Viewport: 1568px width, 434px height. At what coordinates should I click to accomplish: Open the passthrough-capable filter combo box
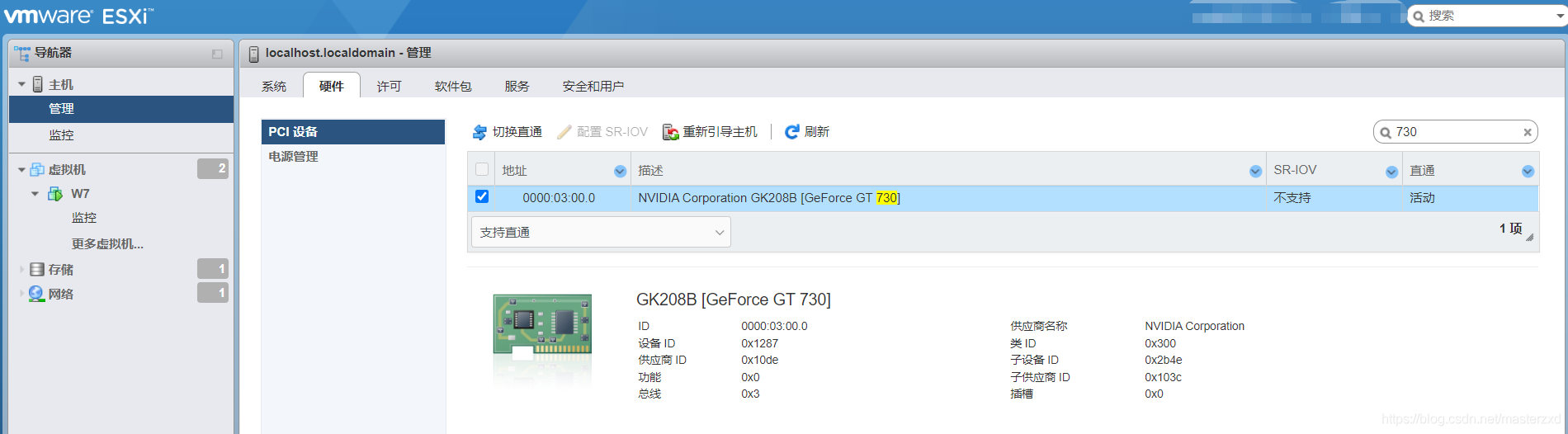[601, 232]
